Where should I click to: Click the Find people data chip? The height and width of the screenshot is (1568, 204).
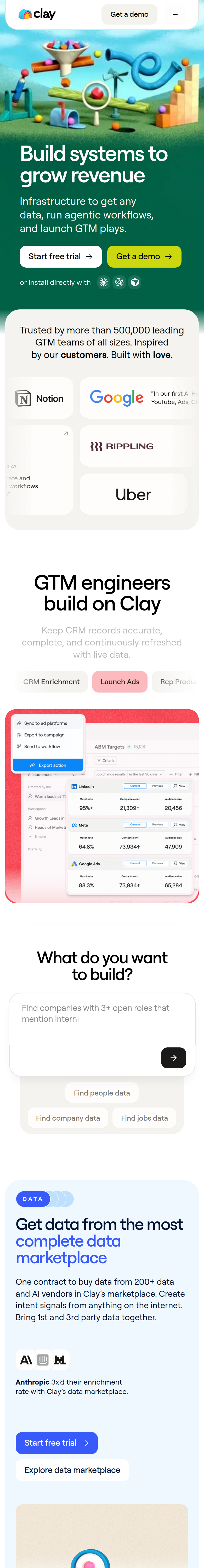coord(102,1093)
